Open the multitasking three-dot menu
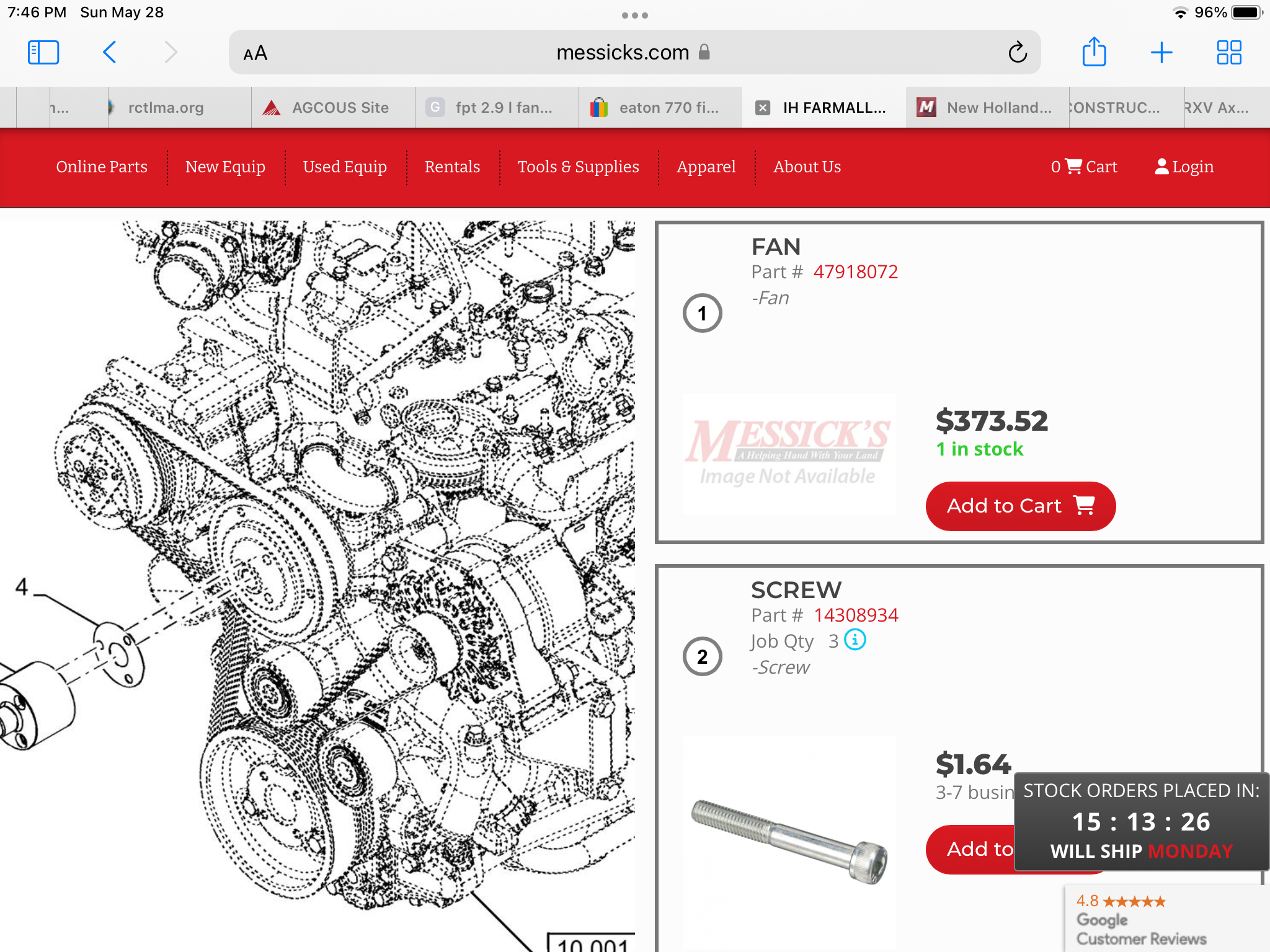The height and width of the screenshot is (952, 1270). tap(635, 15)
